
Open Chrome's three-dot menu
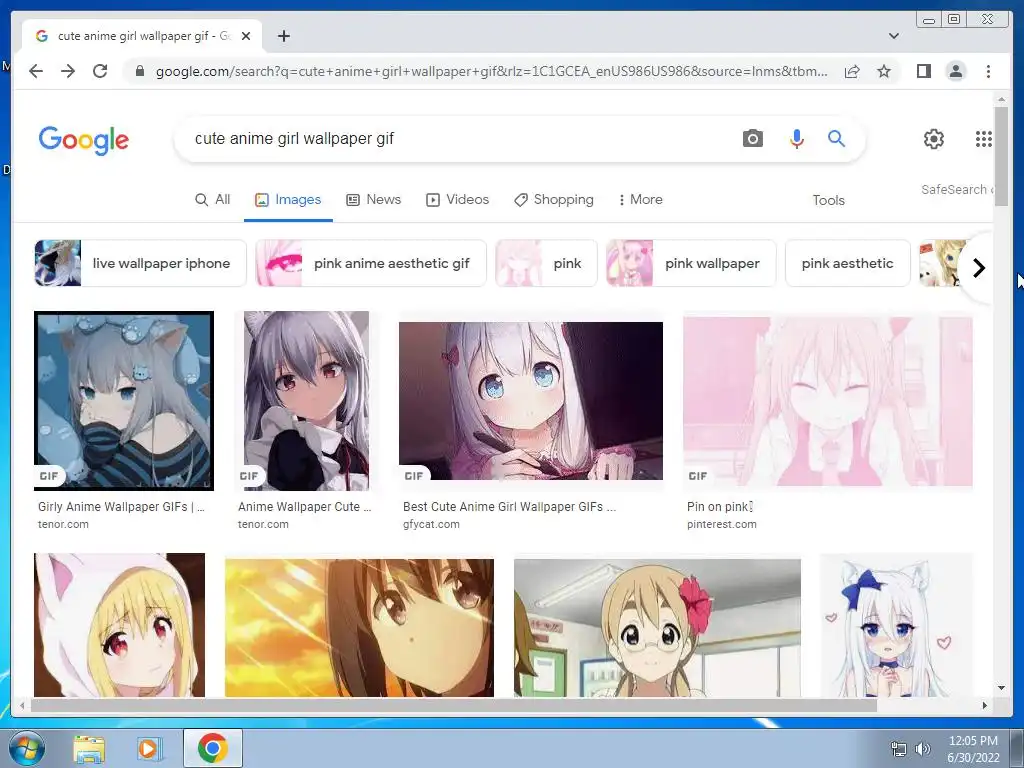pyautogui.click(x=988, y=71)
